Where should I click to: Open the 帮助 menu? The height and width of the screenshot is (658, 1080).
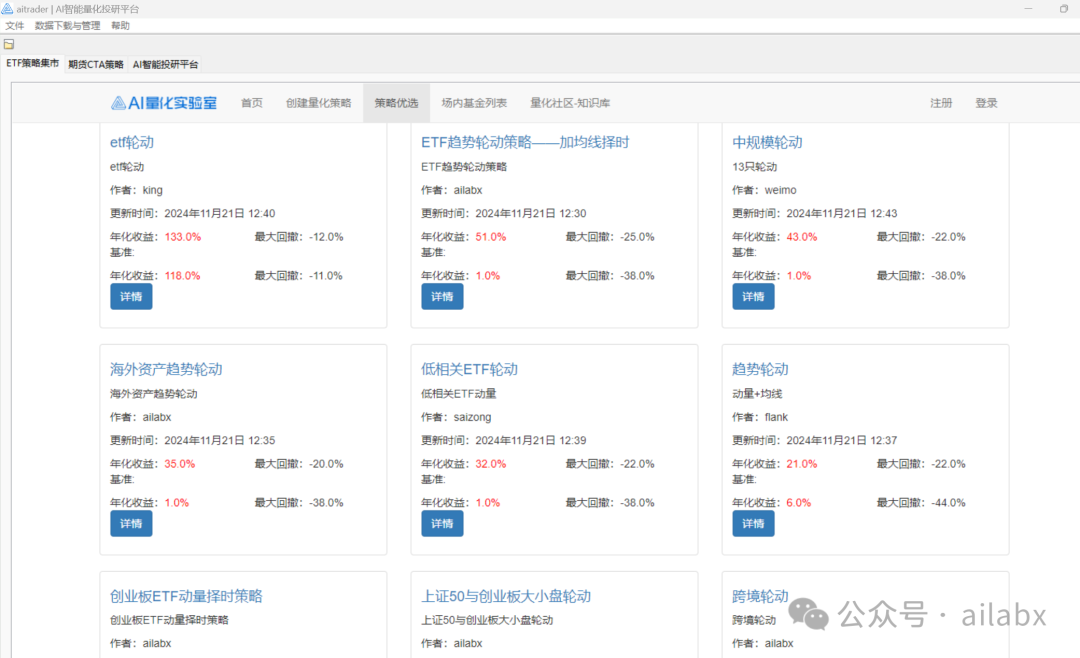point(121,25)
